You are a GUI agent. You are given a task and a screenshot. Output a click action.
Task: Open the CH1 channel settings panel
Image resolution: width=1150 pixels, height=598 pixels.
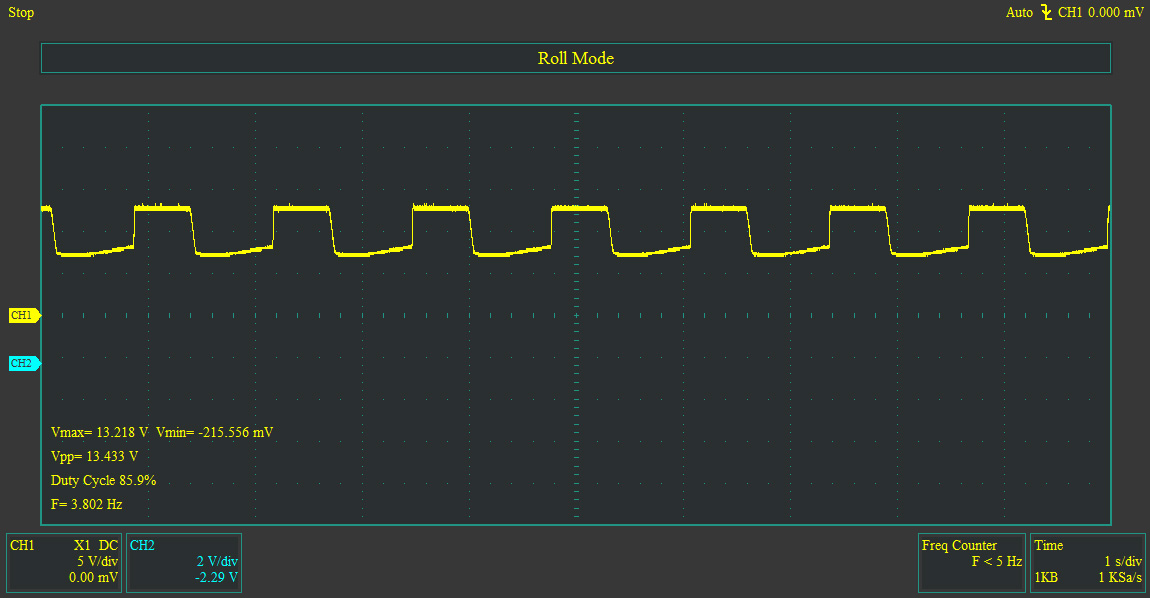click(x=64, y=563)
